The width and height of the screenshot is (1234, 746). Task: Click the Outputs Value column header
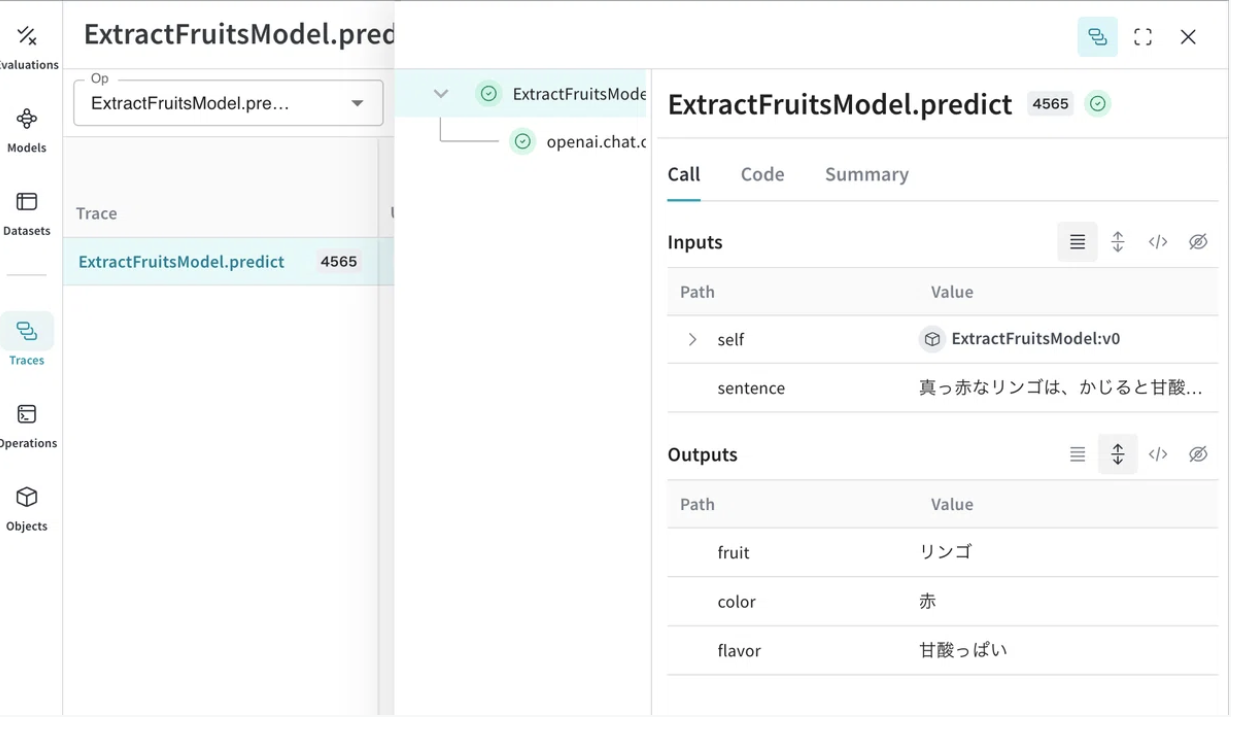click(x=952, y=504)
